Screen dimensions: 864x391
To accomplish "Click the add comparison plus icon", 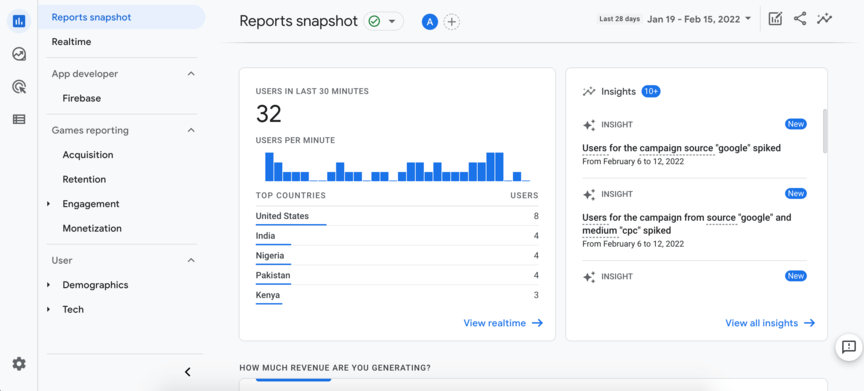I will (452, 21).
